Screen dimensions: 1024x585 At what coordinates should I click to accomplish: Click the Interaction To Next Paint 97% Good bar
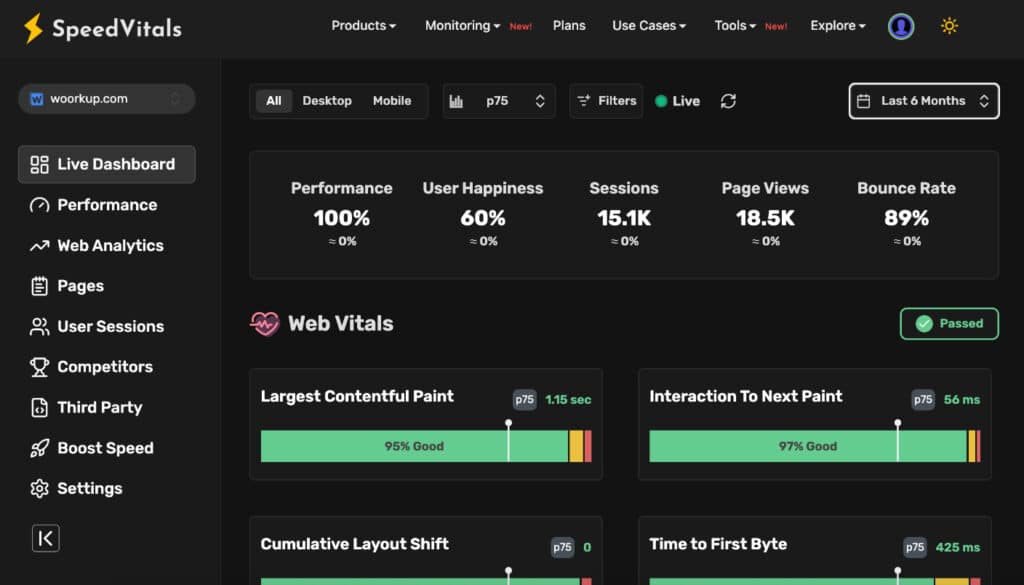tap(808, 446)
